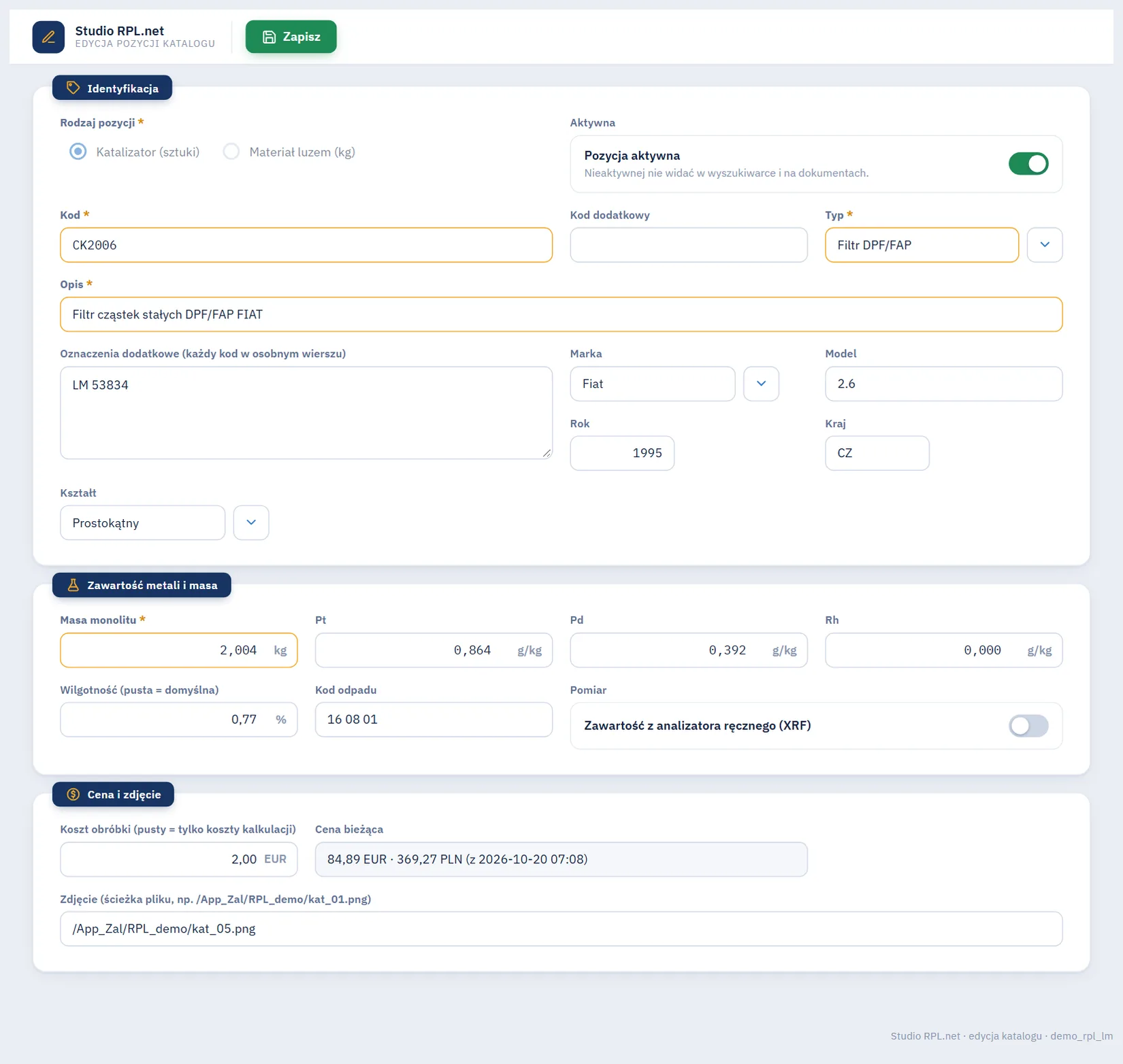Click the textarea resize handle corner

pyautogui.click(x=547, y=453)
